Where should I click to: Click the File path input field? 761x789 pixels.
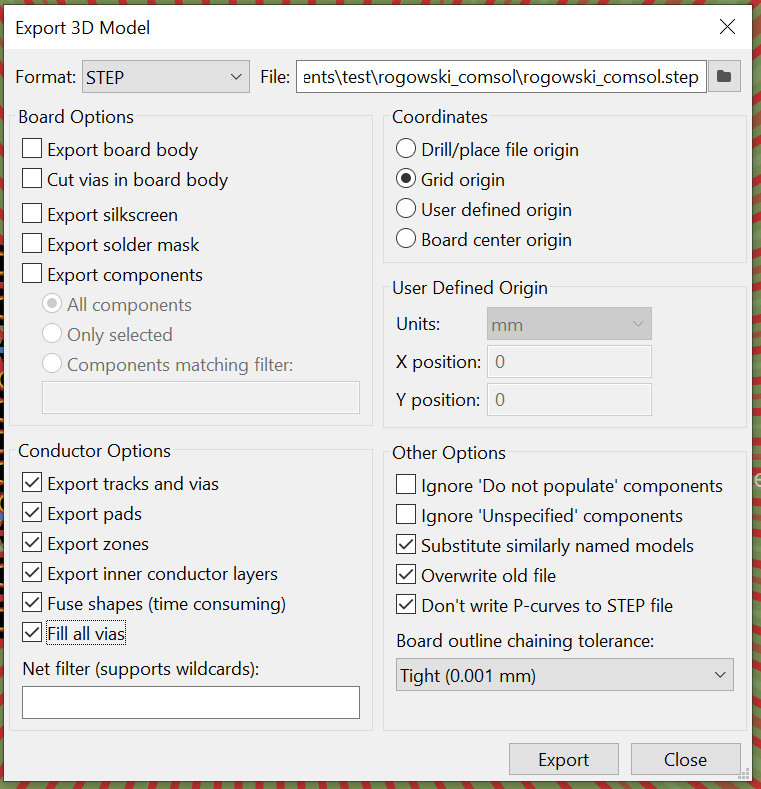(501, 77)
